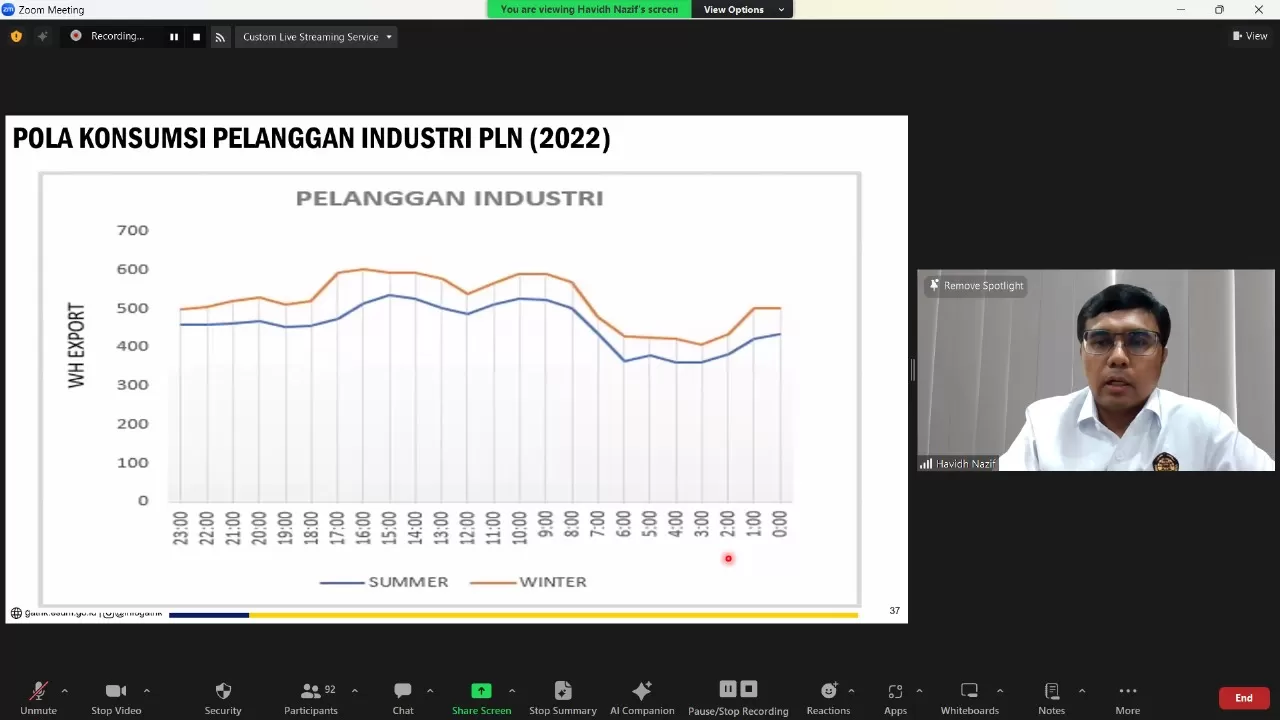Viewport: 1280px width, 720px height.
Task: Open the Share Screen options chevron
Action: pyautogui.click(x=511, y=690)
